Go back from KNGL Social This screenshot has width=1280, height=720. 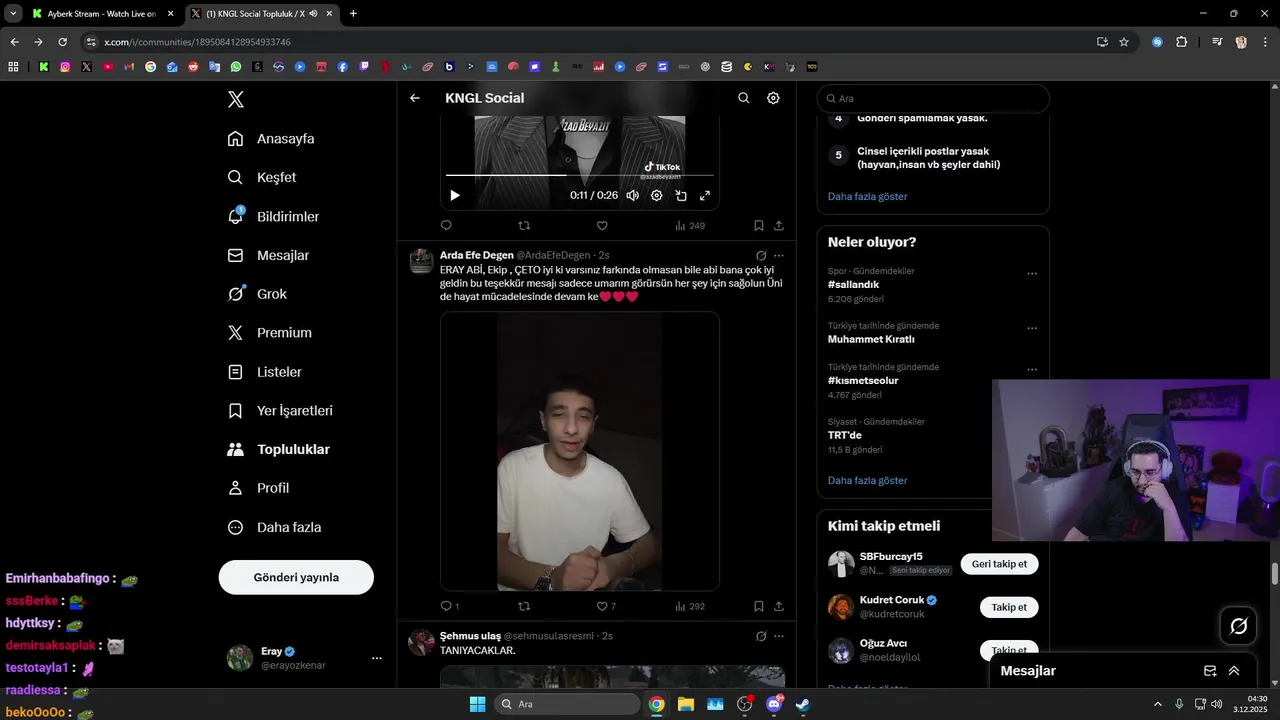[x=415, y=98]
